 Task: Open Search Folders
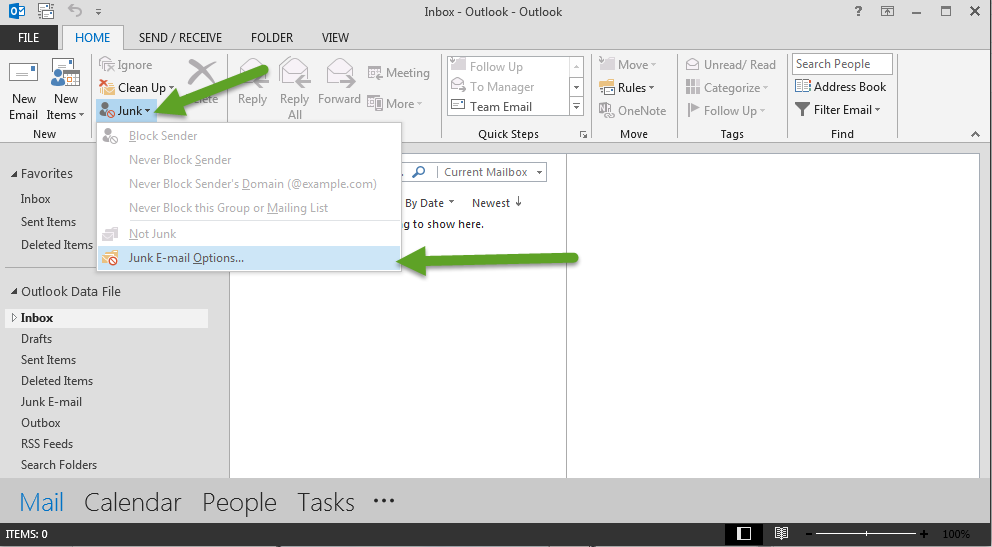coord(59,465)
